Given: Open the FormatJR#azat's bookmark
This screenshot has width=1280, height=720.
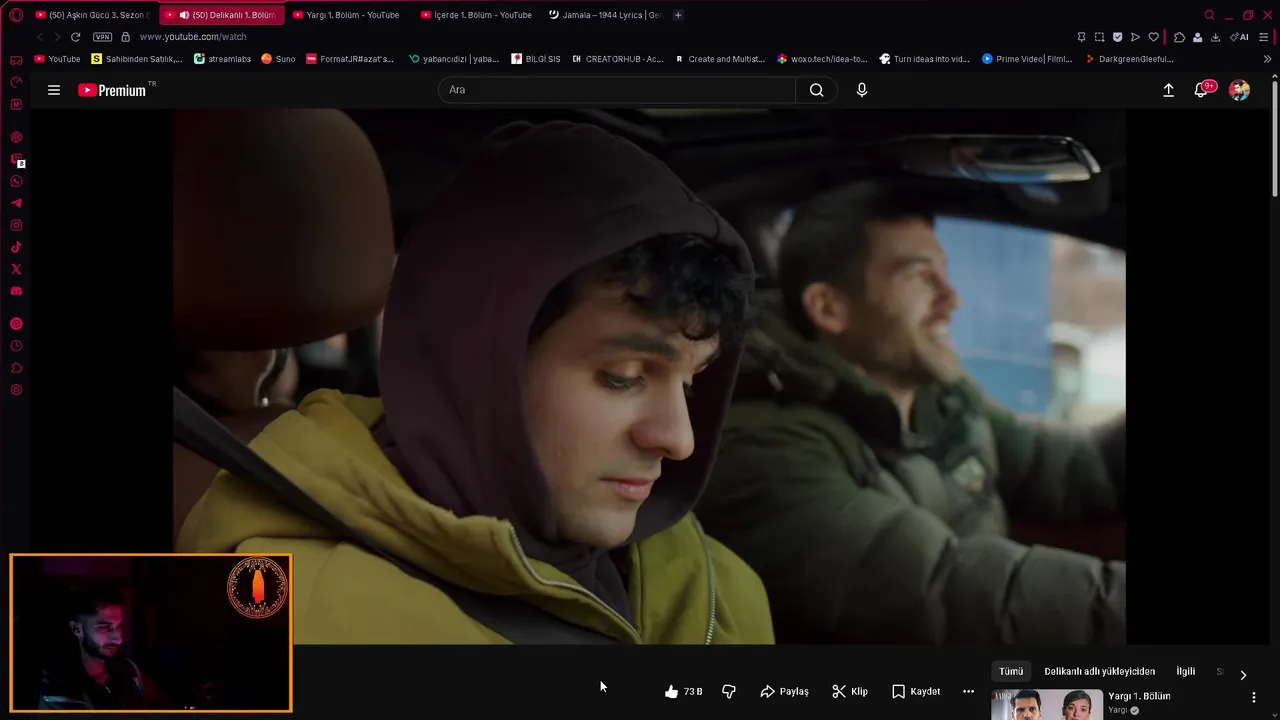Looking at the screenshot, I should (x=350, y=59).
